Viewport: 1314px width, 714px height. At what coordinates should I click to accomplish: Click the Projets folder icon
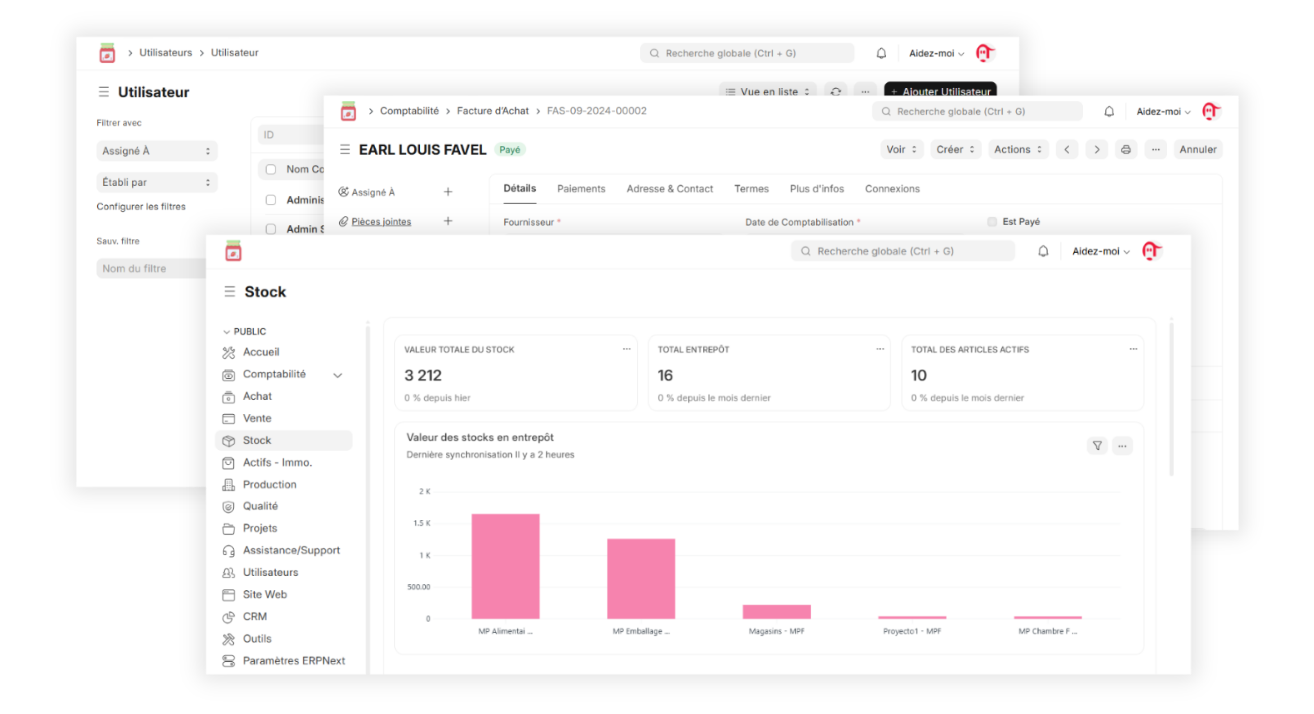(x=228, y=528)
